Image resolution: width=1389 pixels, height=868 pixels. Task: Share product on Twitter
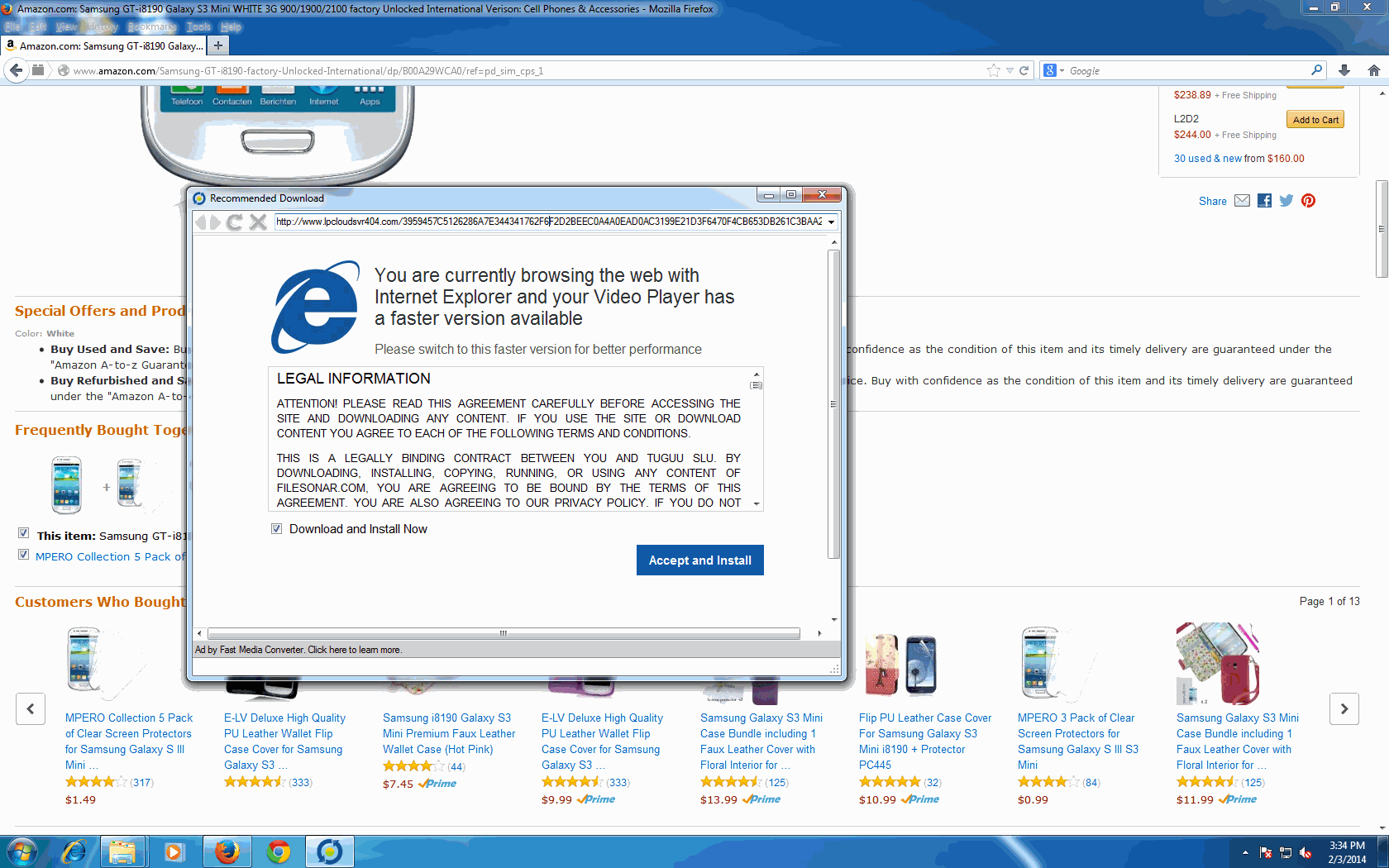point(1286,201)
